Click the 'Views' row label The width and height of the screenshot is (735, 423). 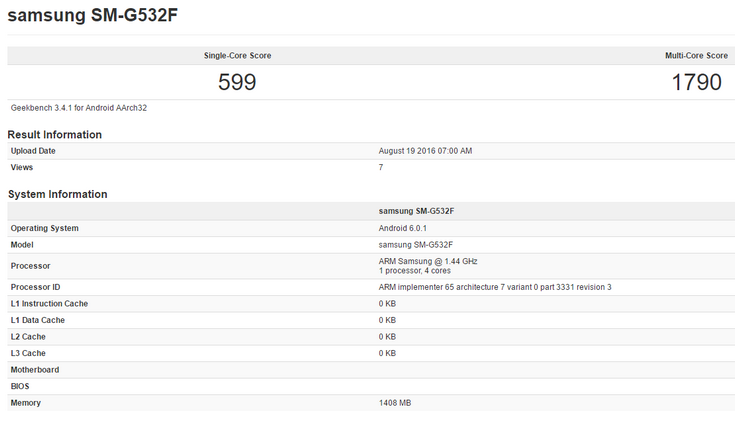tap(22, 167)
